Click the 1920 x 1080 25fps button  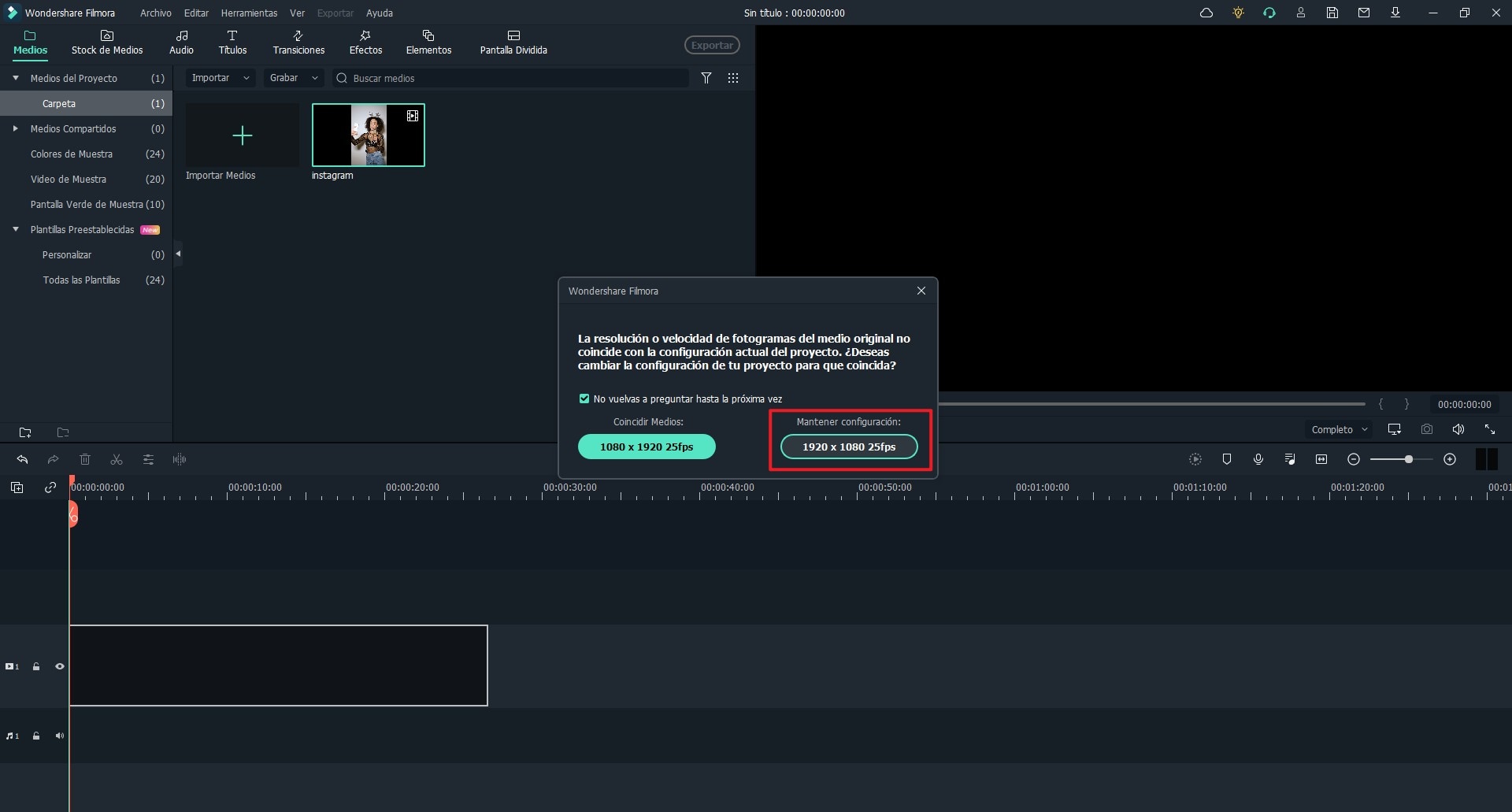point(849,447)
